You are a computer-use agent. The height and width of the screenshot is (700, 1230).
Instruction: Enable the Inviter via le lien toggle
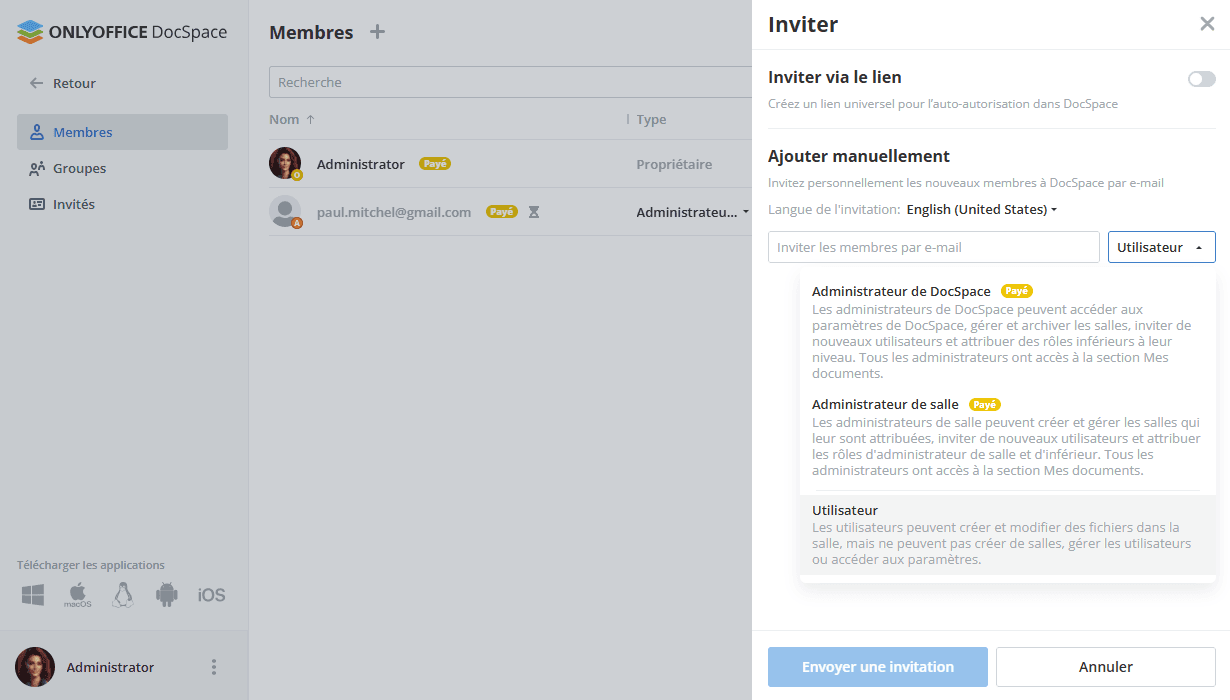(1200, 77)
